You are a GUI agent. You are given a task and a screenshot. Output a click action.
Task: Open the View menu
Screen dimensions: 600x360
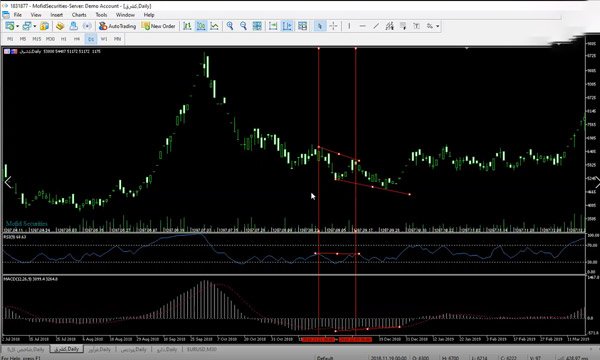(x=36, y=15)
